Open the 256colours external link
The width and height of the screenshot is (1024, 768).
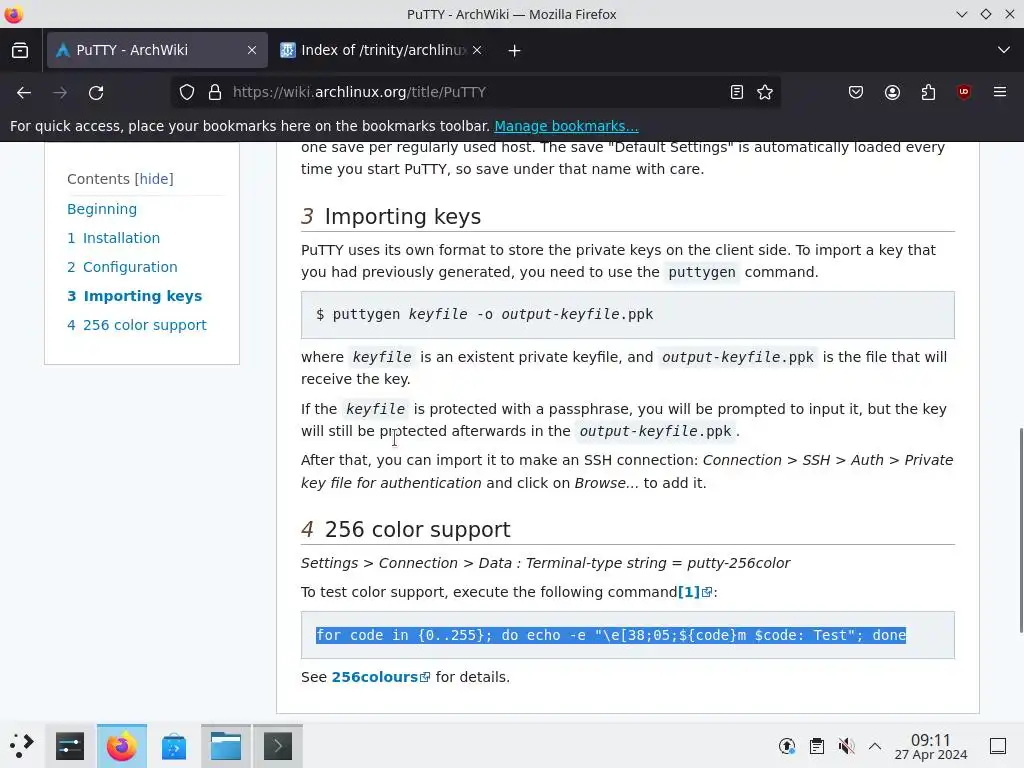381,677
